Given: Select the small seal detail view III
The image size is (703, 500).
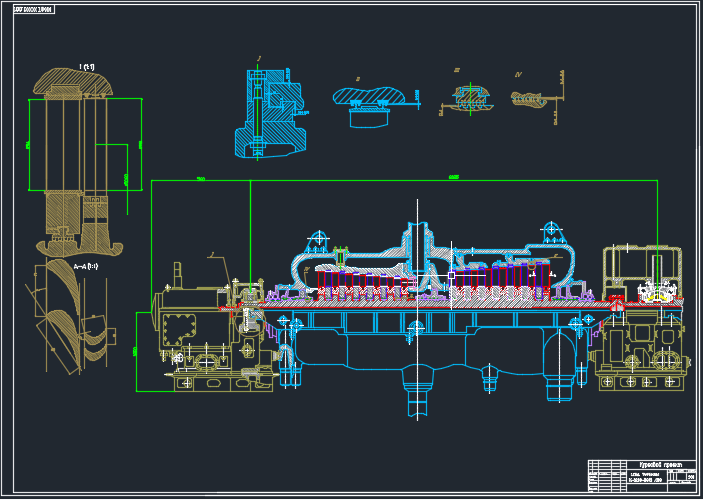Looking at the screenshot, I should click(467, 98).
